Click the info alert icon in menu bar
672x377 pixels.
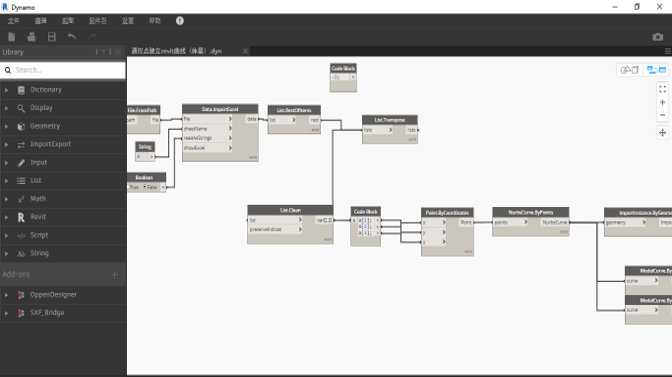pyautogui.click(x=180, y=21)
